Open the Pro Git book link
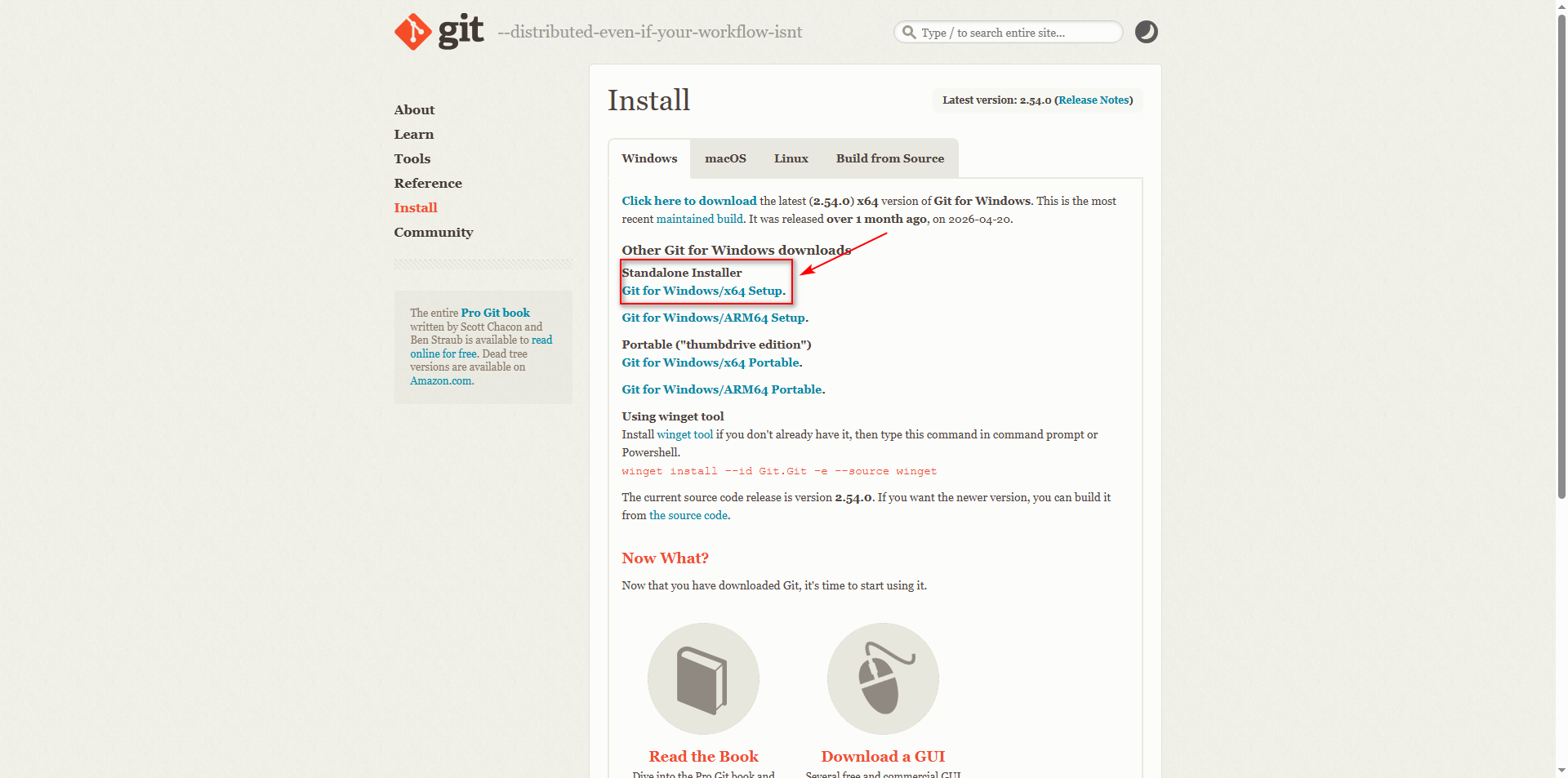Screen dimensions: 1568x778 [495, 313]
